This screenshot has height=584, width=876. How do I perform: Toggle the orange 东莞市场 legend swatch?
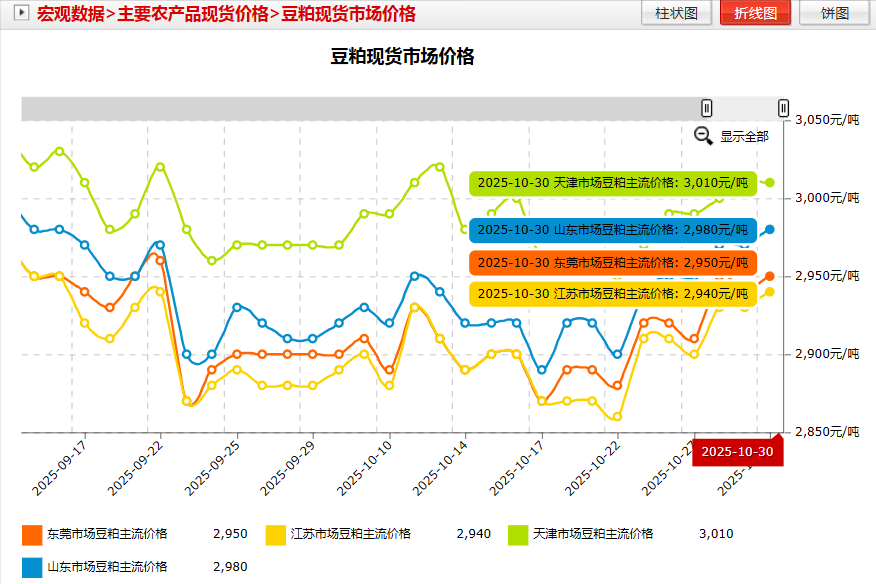(32, 535)
